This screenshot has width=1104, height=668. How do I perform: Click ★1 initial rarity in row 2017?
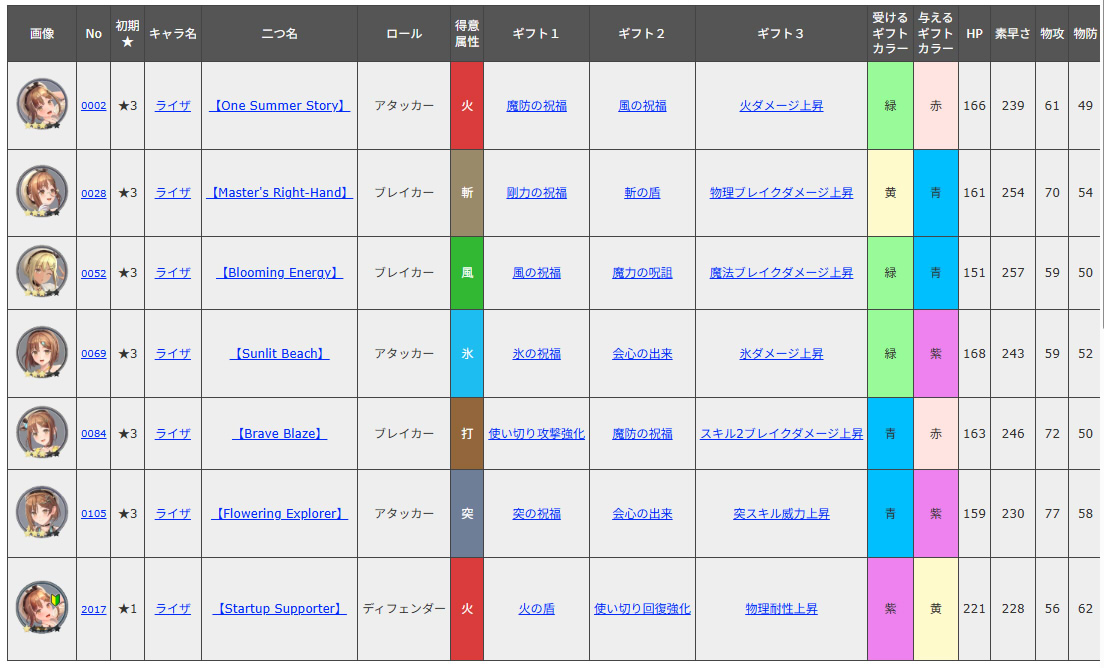pyautogui.click(x=127, y=609)
